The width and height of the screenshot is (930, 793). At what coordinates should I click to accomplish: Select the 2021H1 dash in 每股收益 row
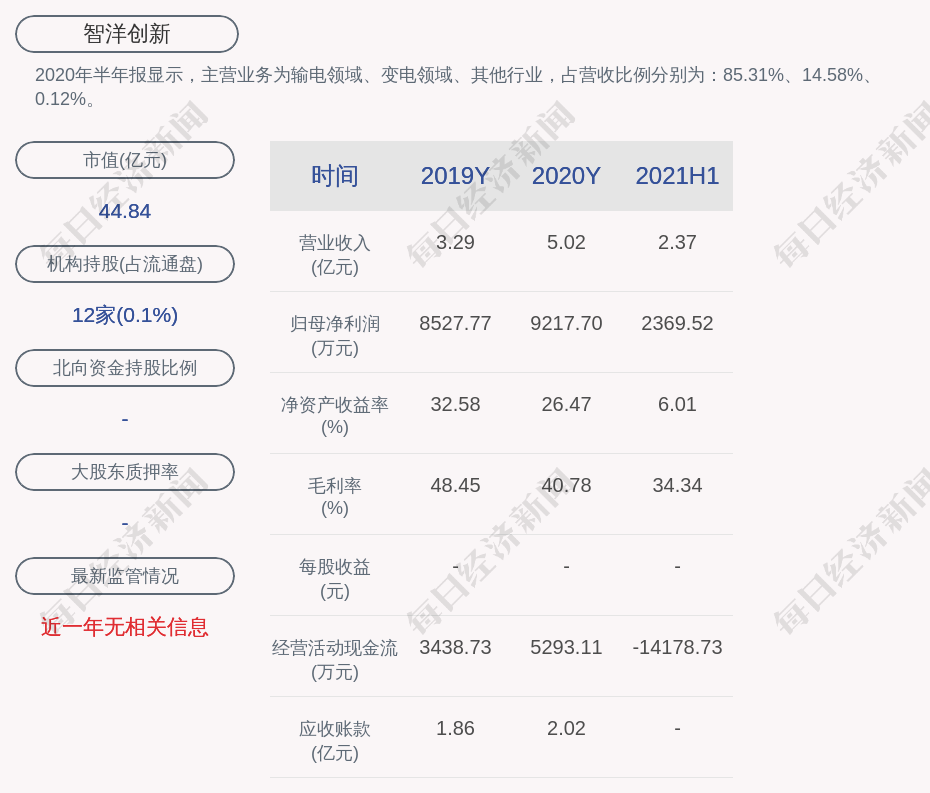(677, 566)
